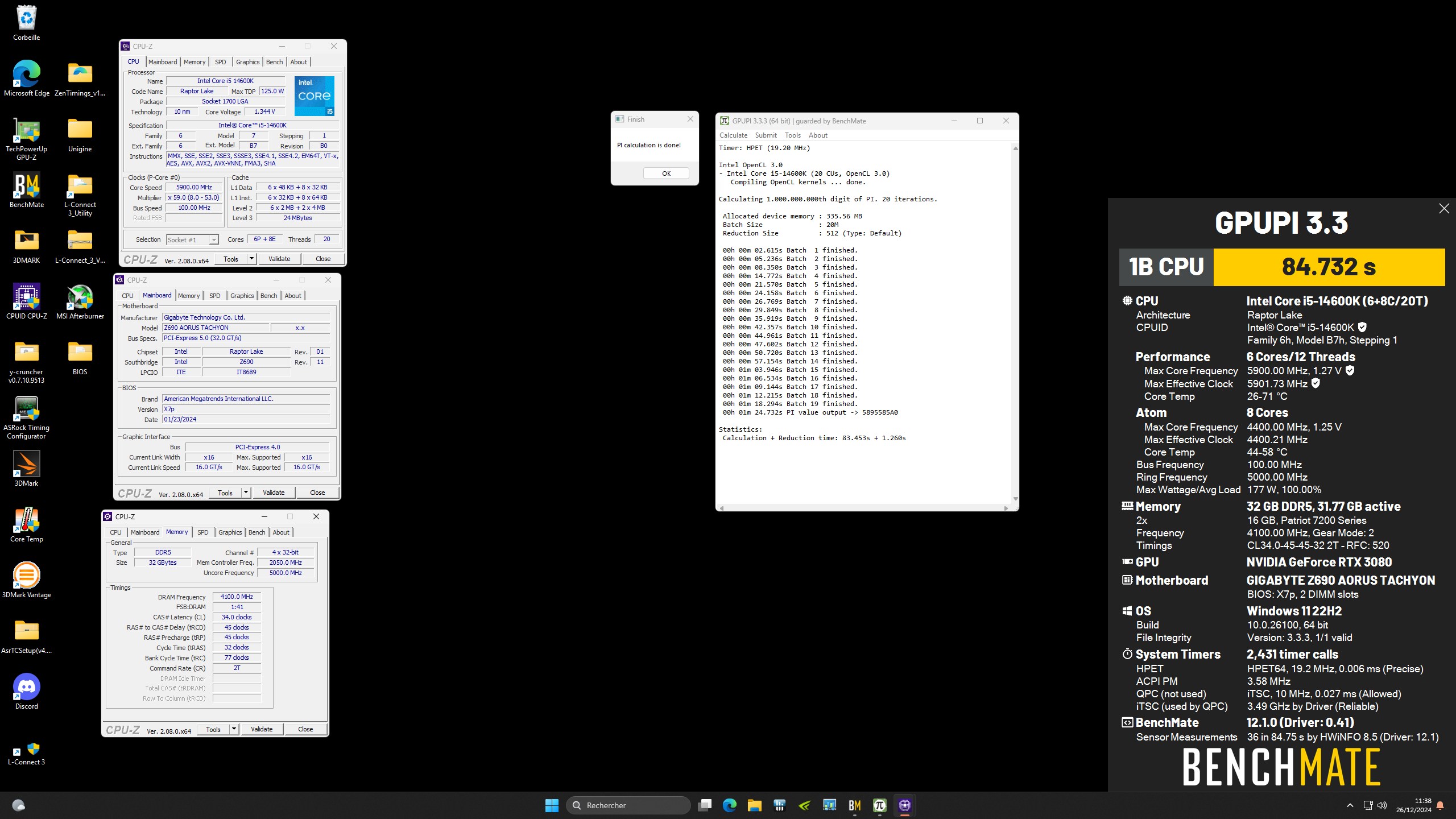Click Validate in the Memory tab window
Viewport: 1456px width, 819px height.
pos(262,729)
